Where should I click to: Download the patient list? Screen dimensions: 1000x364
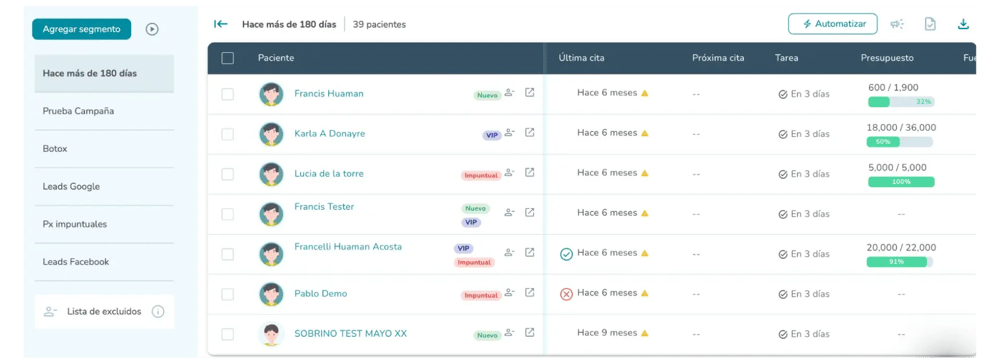tap(963, 24)
